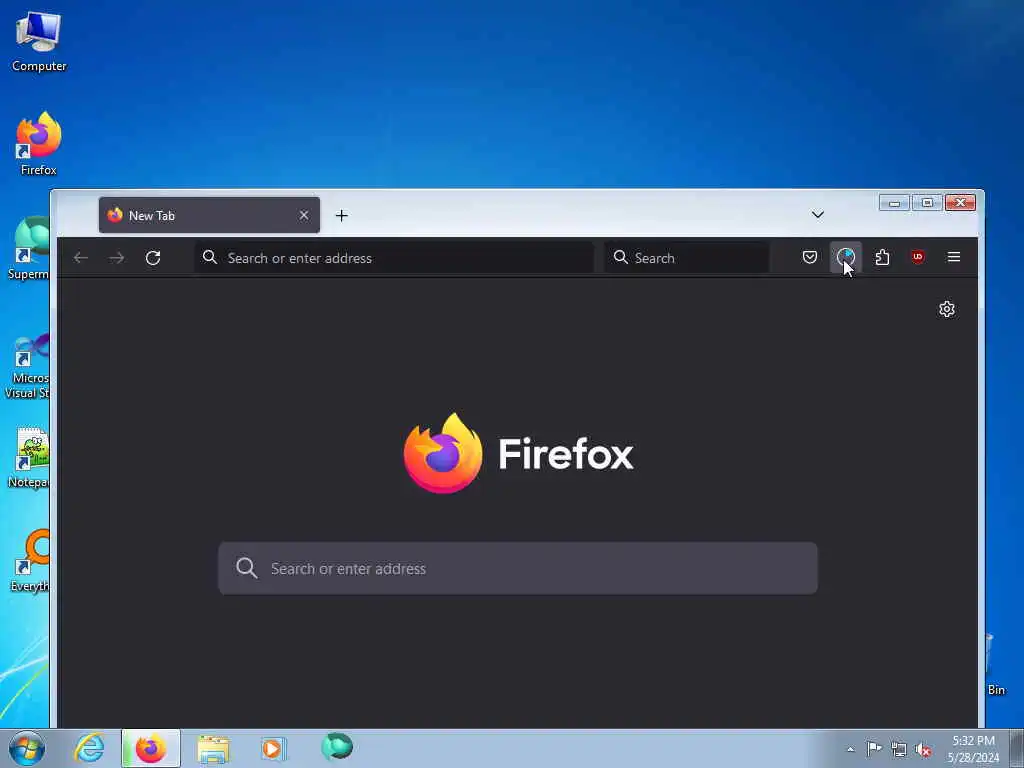Open the Firefox account profile icon
The image size is (1024, 768).
tap(846, 257)
